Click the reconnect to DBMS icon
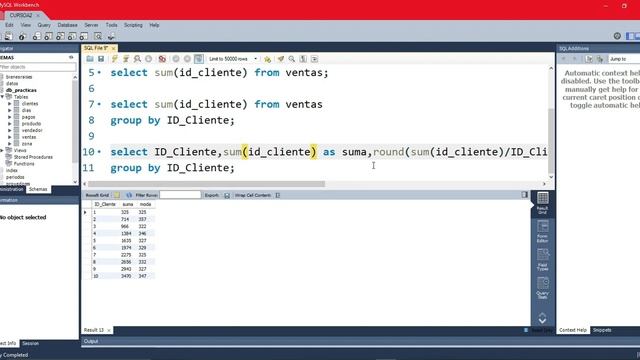The image size is (640, 360). (x=111, y=37)
